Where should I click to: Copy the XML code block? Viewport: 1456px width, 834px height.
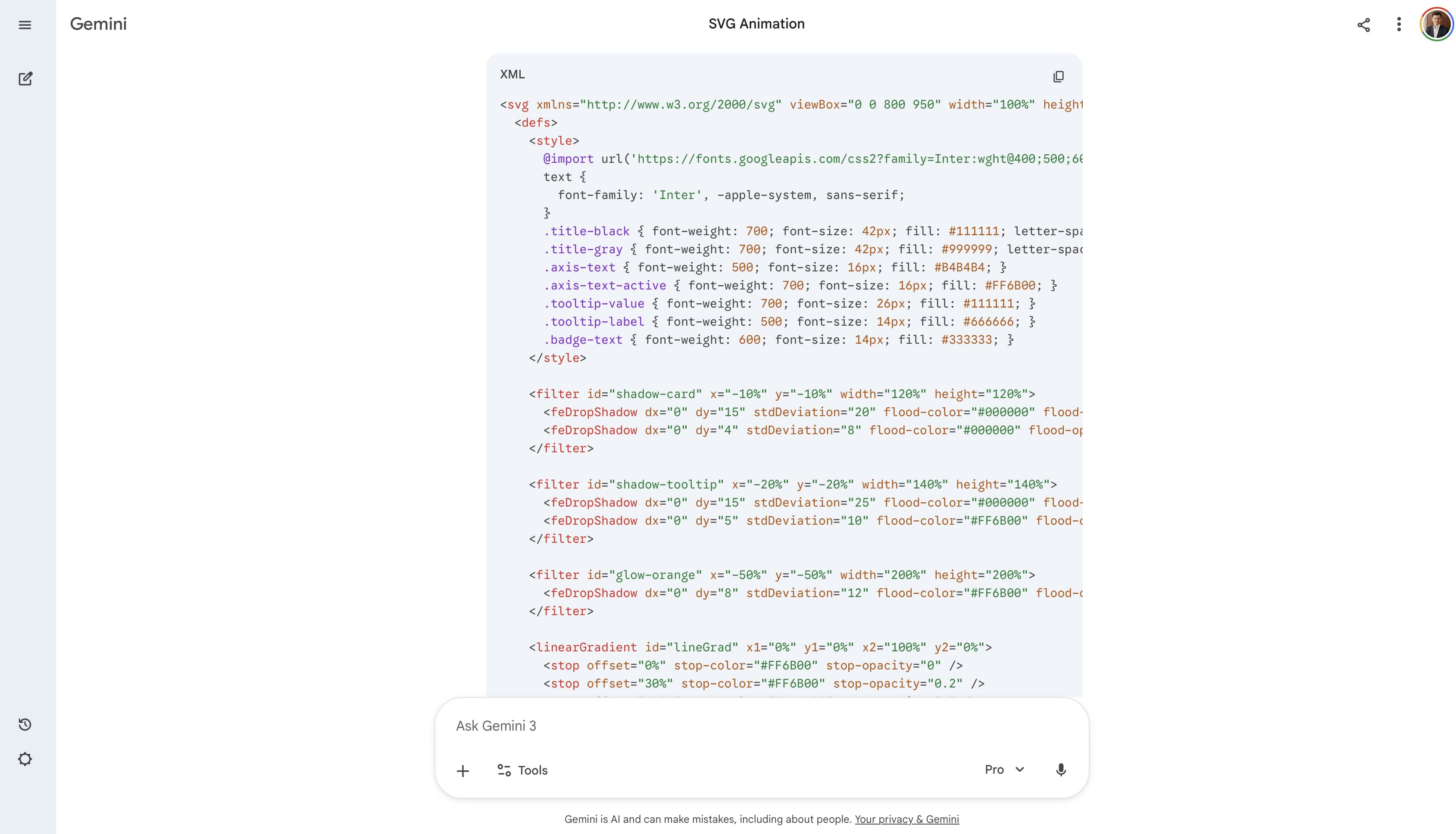click(x=1058, y=76)
